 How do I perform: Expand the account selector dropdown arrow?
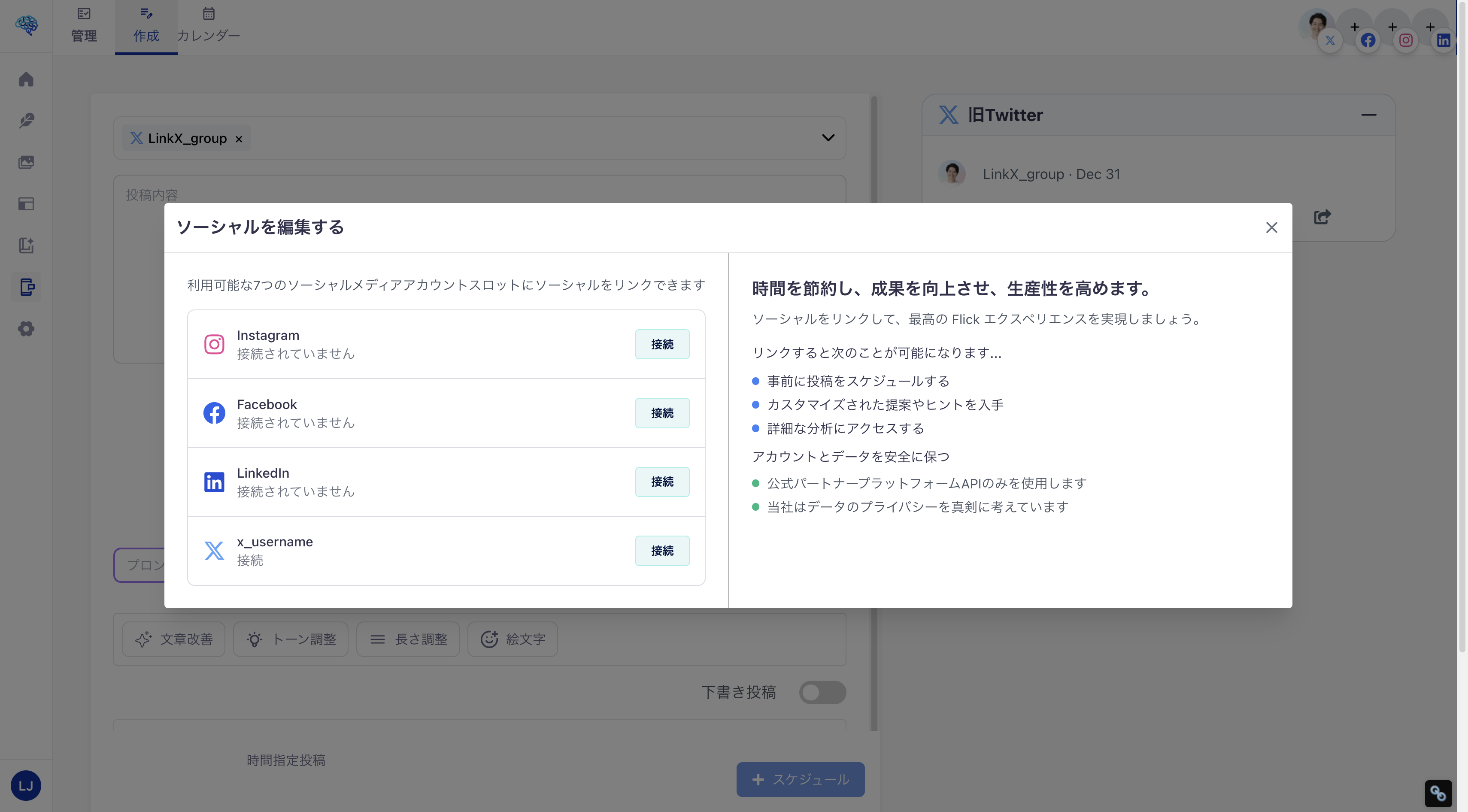tap(828, 137)
